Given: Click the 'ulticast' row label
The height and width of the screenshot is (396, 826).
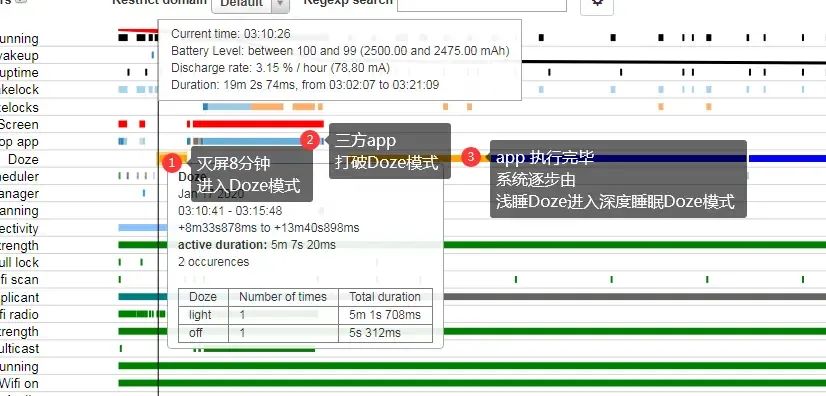Looking at the screenshot, I should [19, 349].
